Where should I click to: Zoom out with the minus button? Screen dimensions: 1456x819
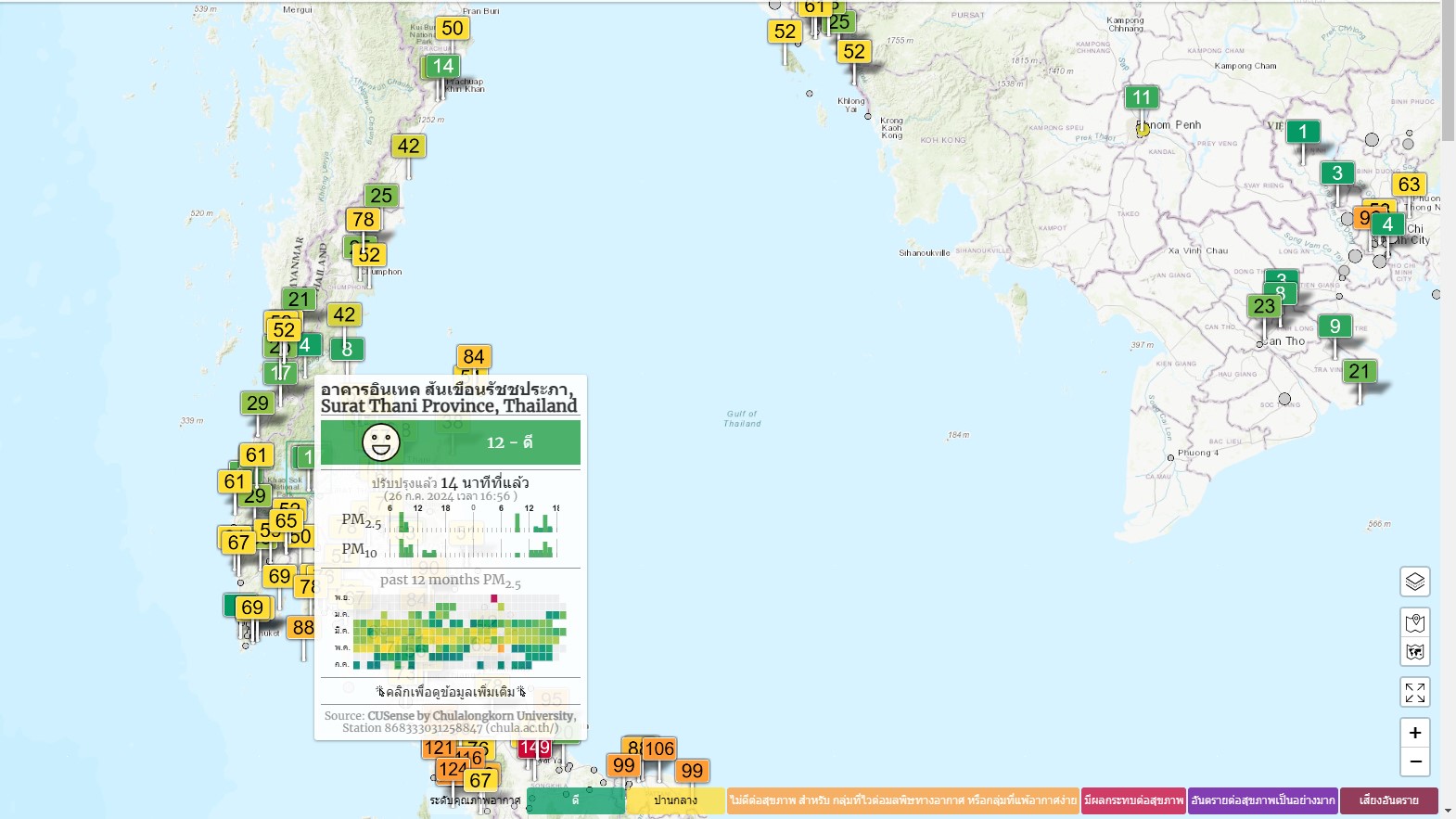pos(1414,761)
